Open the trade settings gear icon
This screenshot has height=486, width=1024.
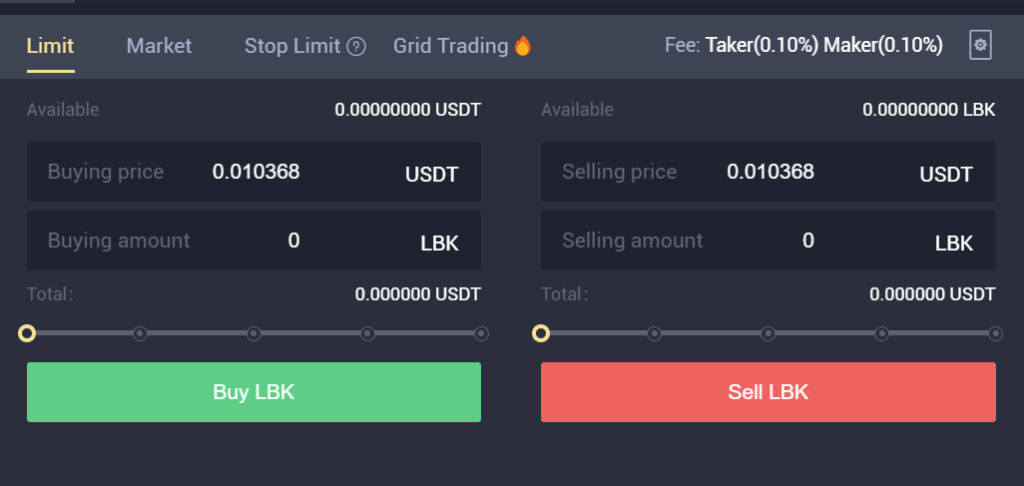click(980, 45)
